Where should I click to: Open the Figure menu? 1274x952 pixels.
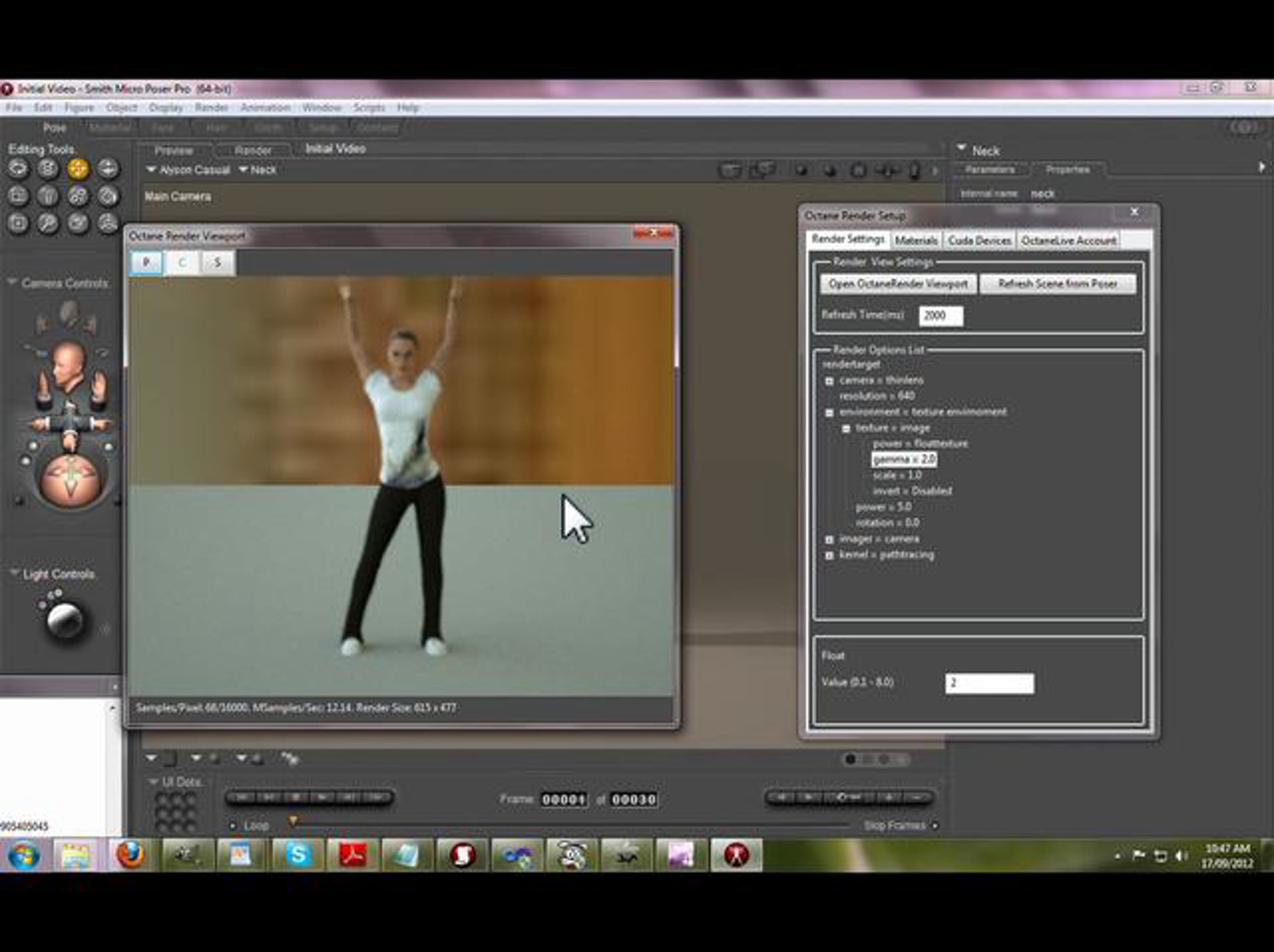[79, 108]
